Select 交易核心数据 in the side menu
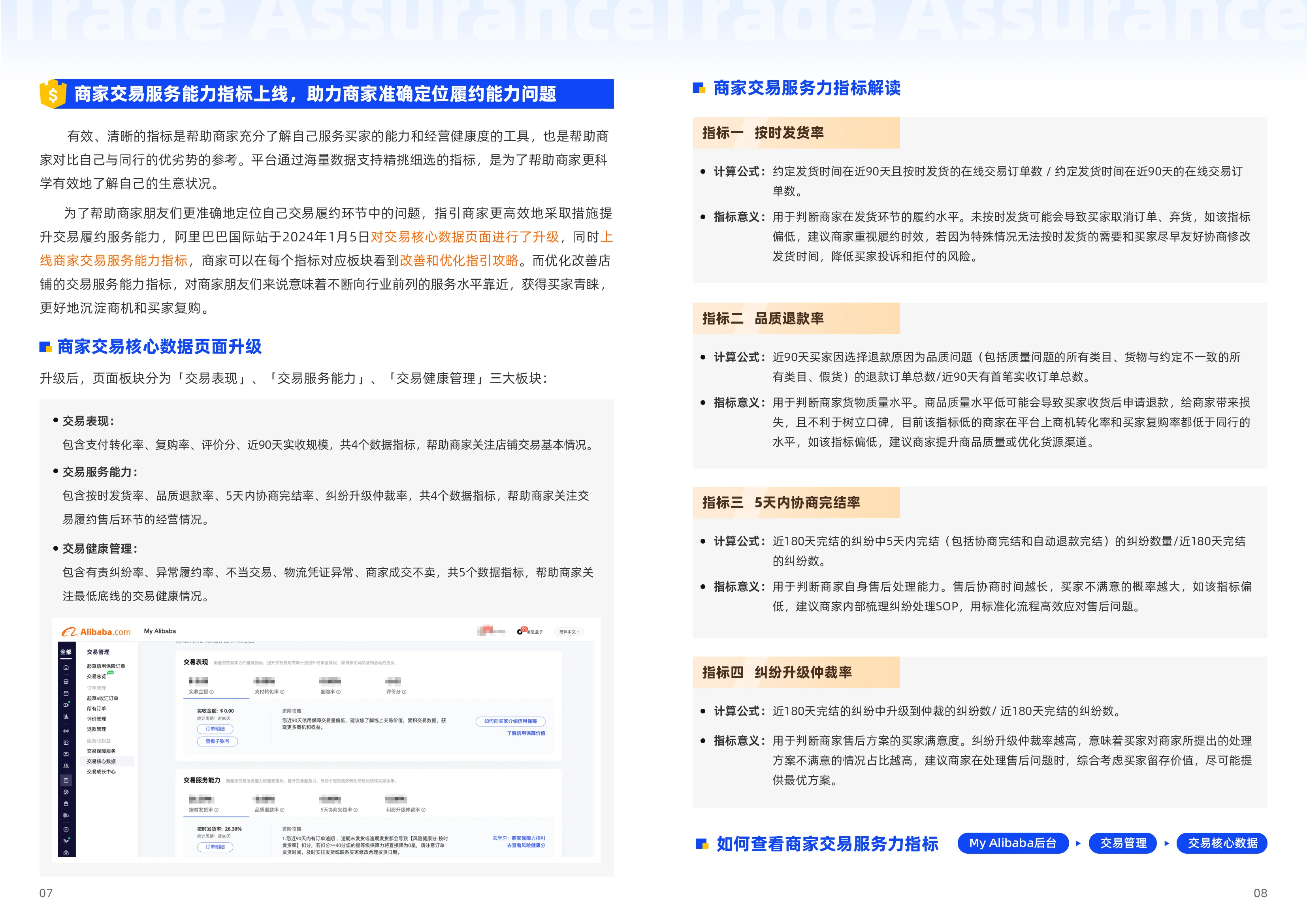1307x924 pixels. pos(107,761)
